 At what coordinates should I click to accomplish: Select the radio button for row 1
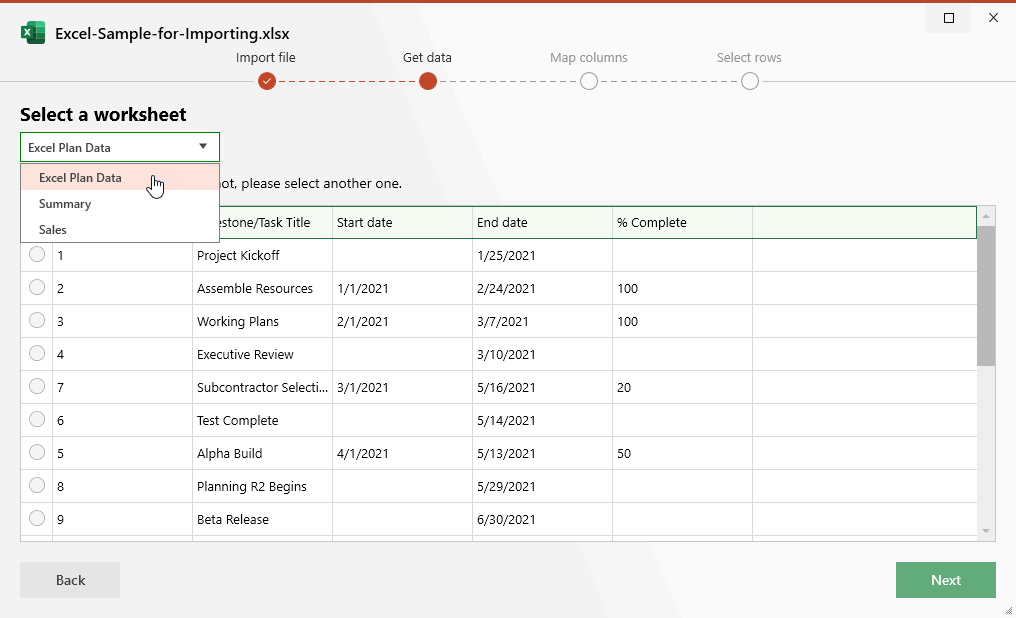[x=37, y=254]
